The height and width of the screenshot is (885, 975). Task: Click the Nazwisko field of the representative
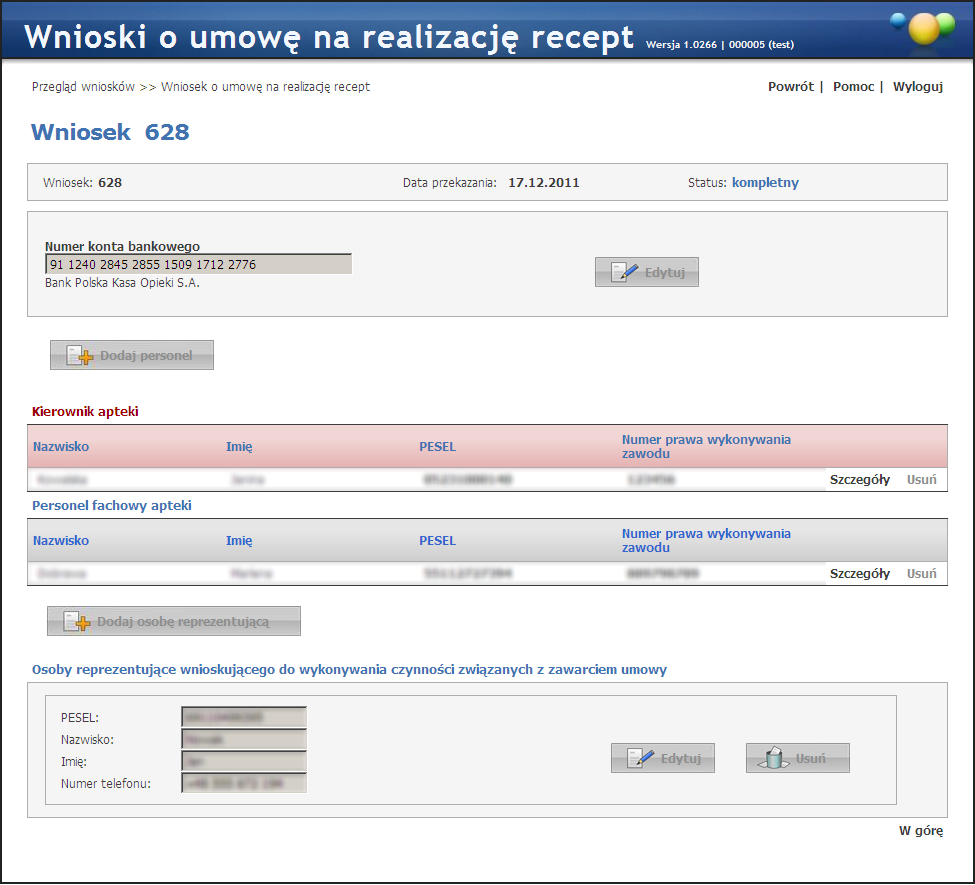(243, 739)
